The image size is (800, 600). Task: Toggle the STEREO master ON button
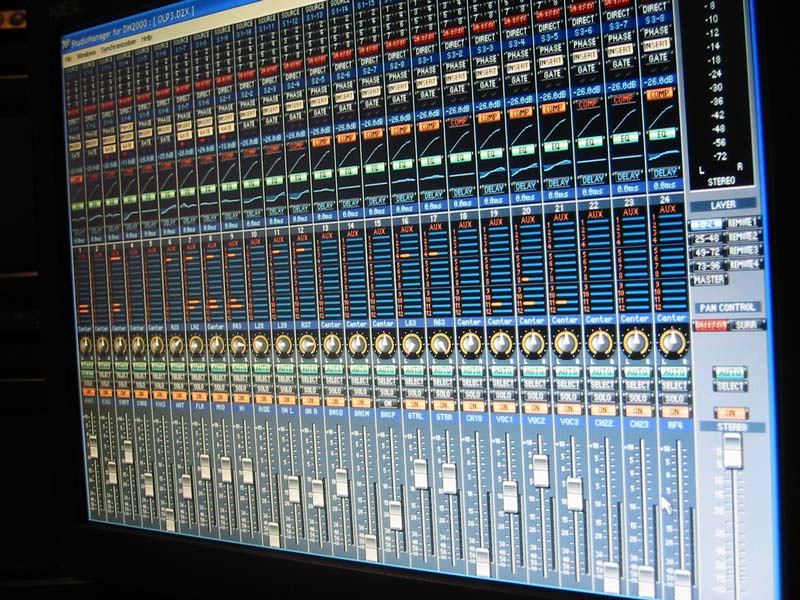pos(729,412)
